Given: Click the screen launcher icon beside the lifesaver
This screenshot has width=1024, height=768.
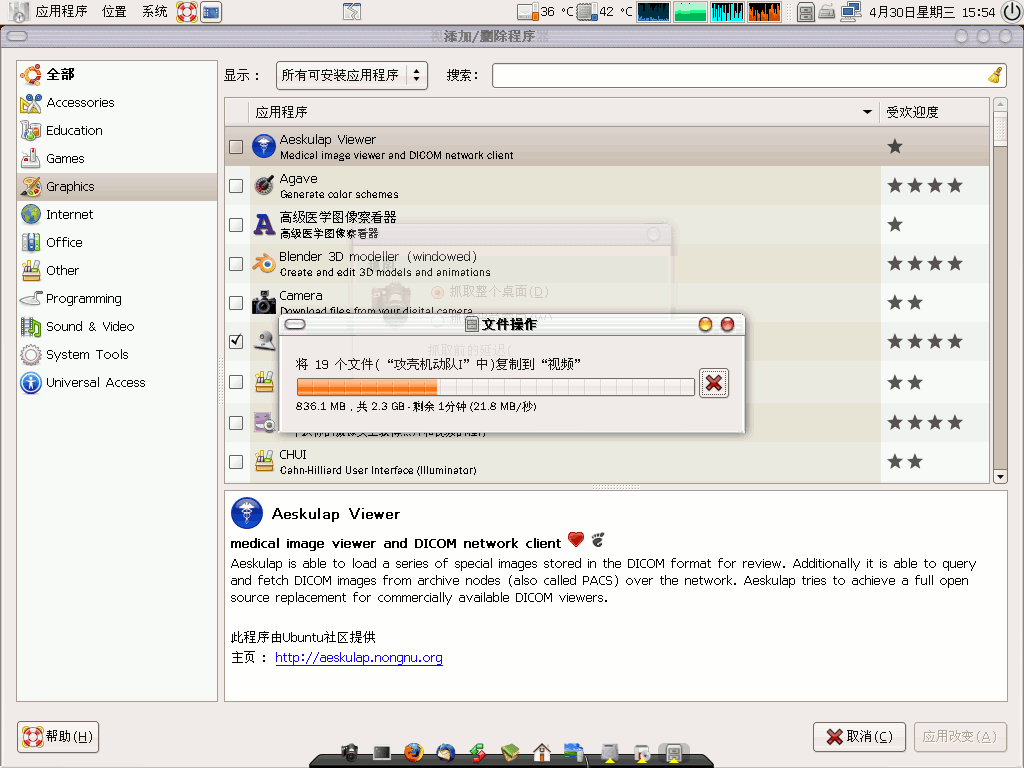Looking at the screenshot, I should pyautogui.click(x=211, y=12).
